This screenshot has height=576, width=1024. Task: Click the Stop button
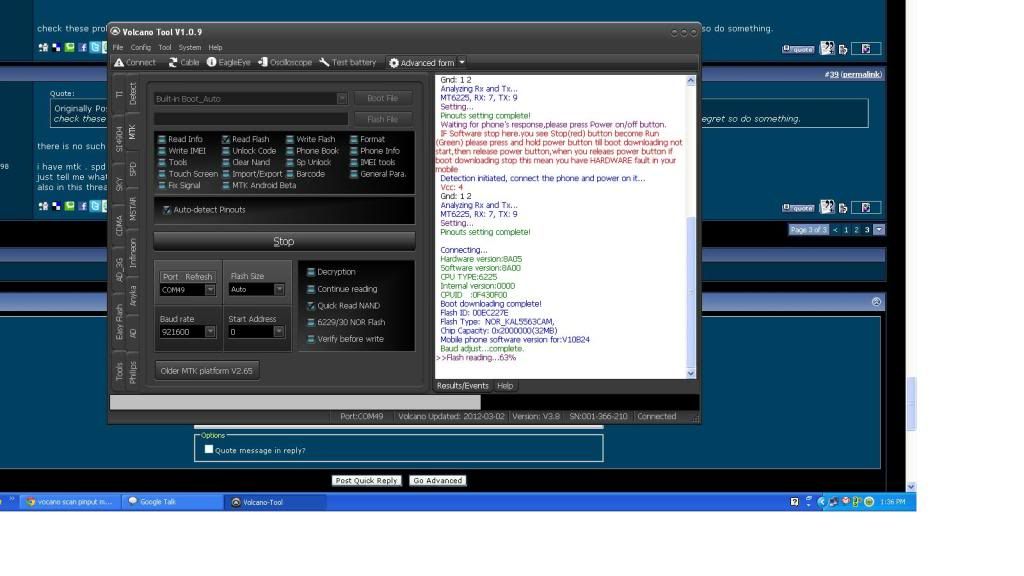[x=284, y=242]
